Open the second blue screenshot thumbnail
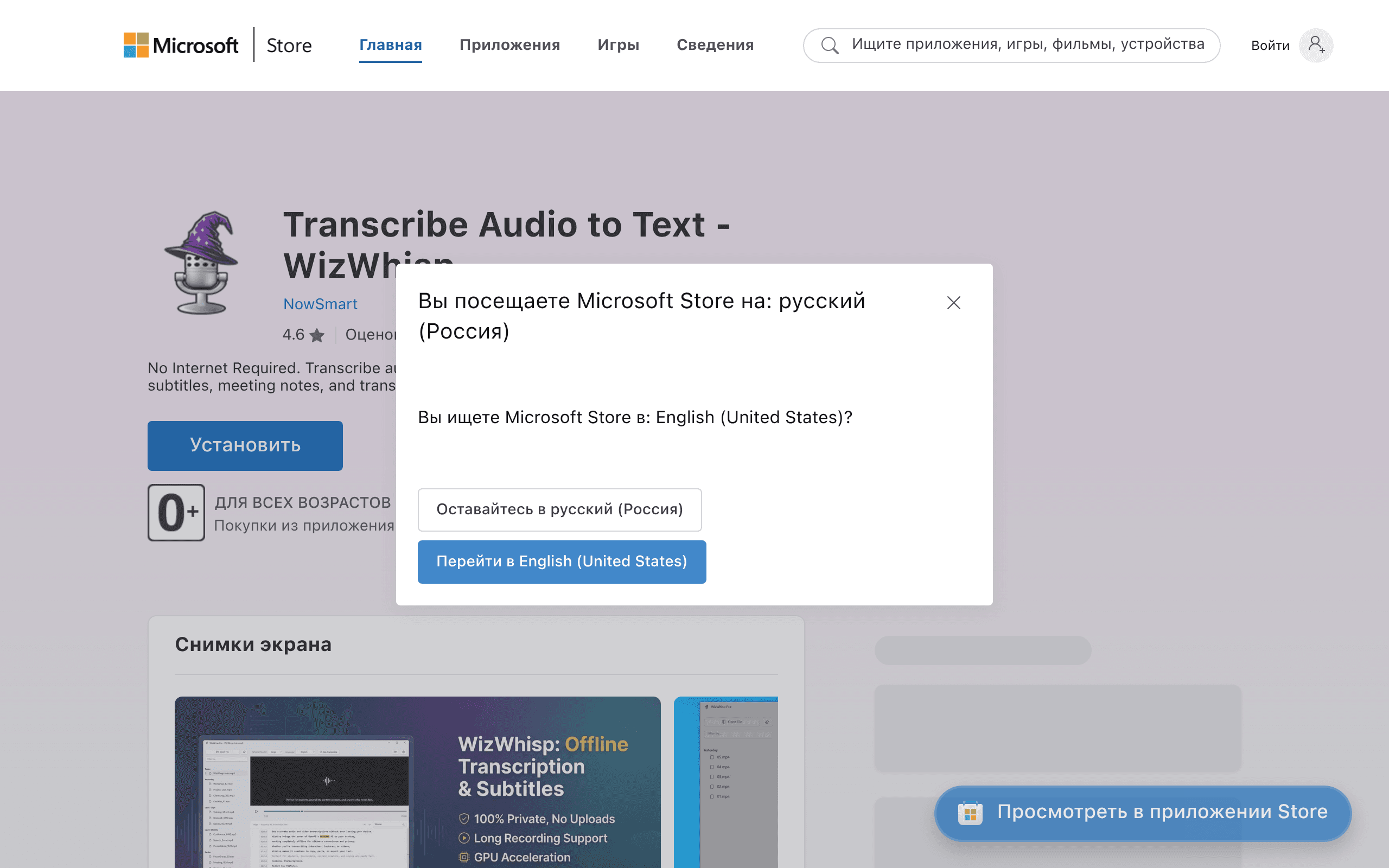This screenshot has height=868, width=1389. [726, 782]
